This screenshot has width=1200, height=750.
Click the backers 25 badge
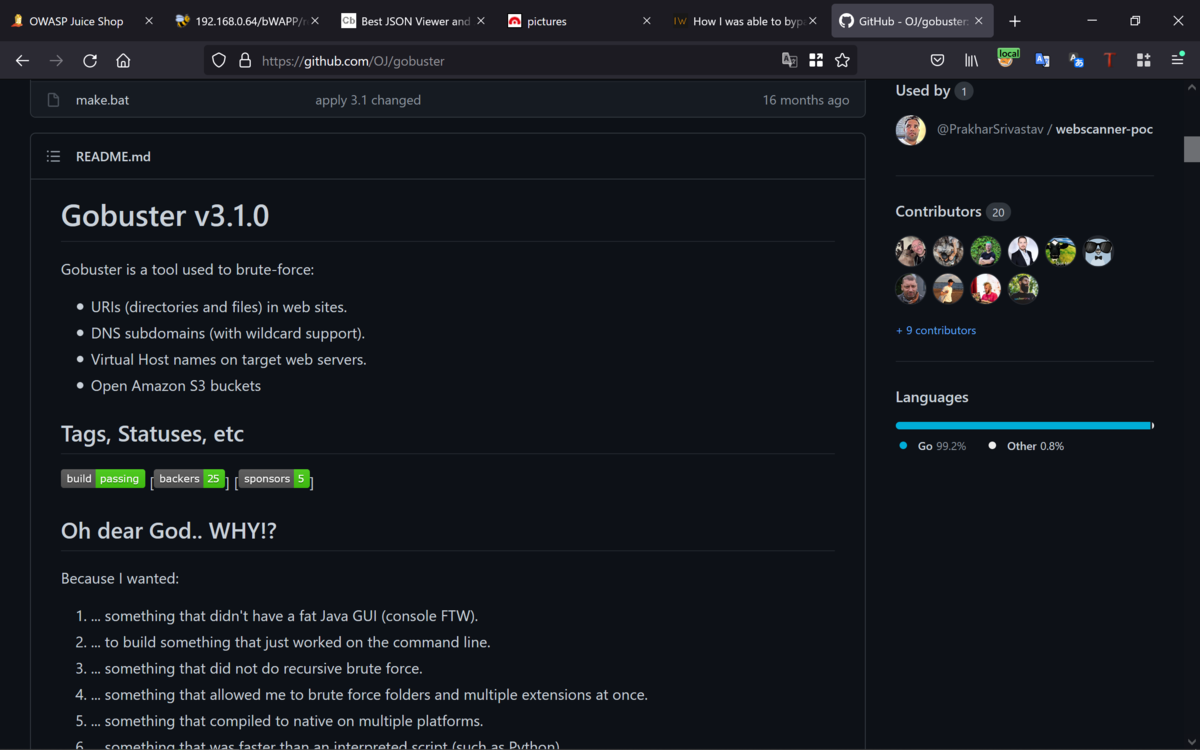[189, 479]
